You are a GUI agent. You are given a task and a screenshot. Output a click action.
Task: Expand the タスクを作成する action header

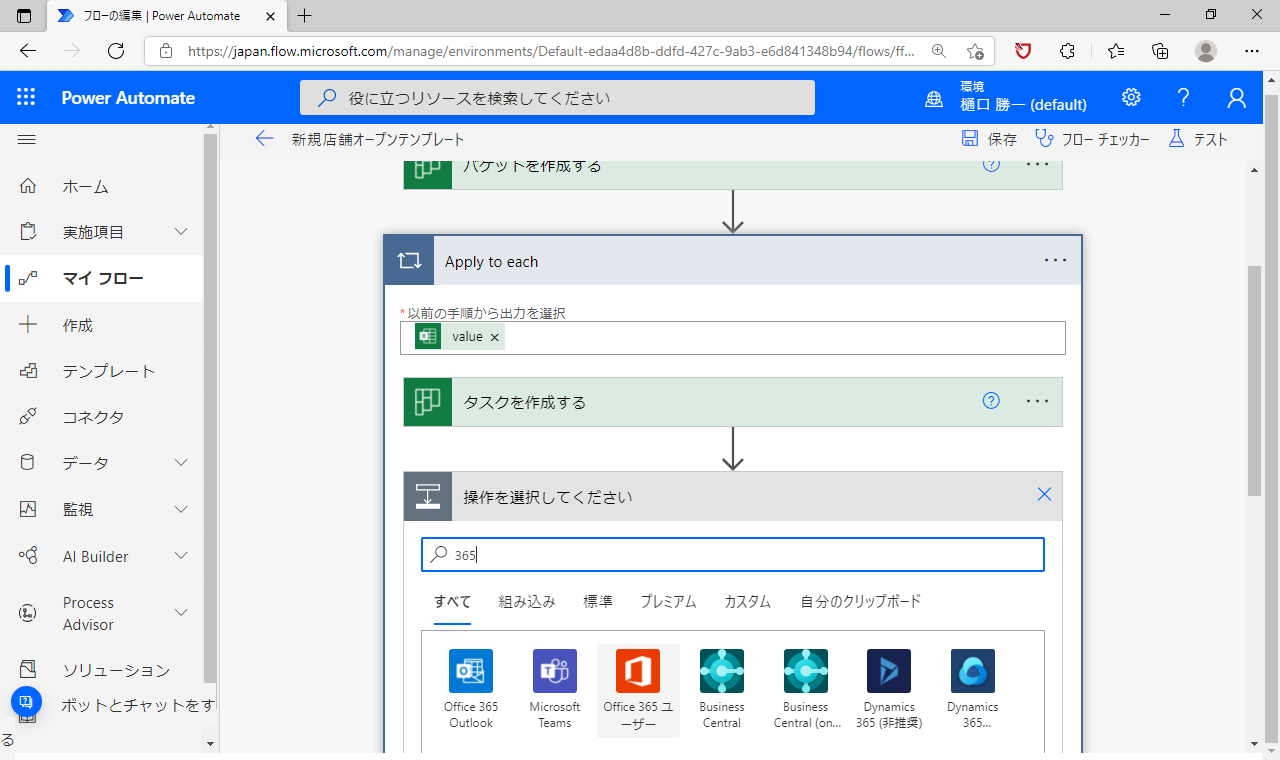click(x=733, y=402)
